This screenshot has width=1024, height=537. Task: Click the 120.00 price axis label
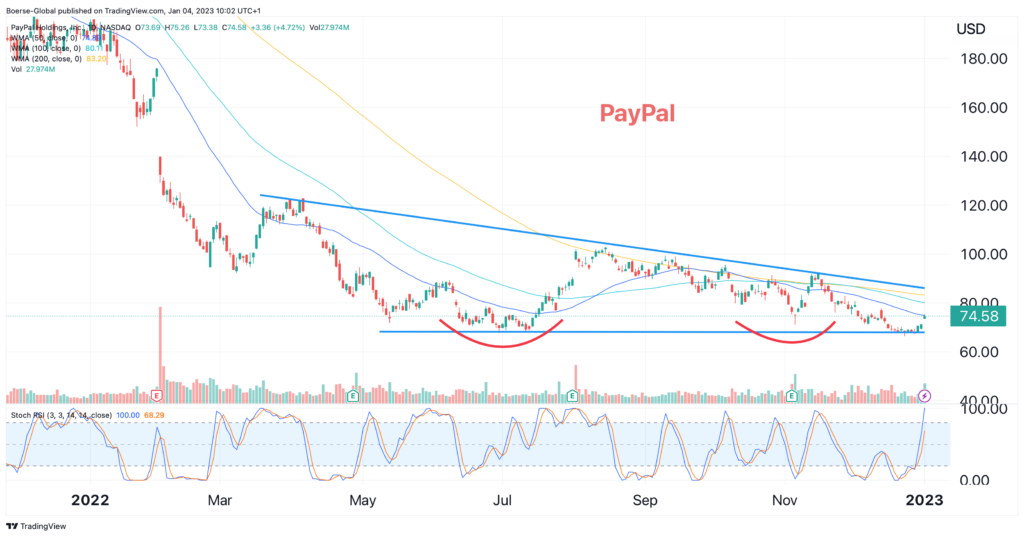(984, 205)
